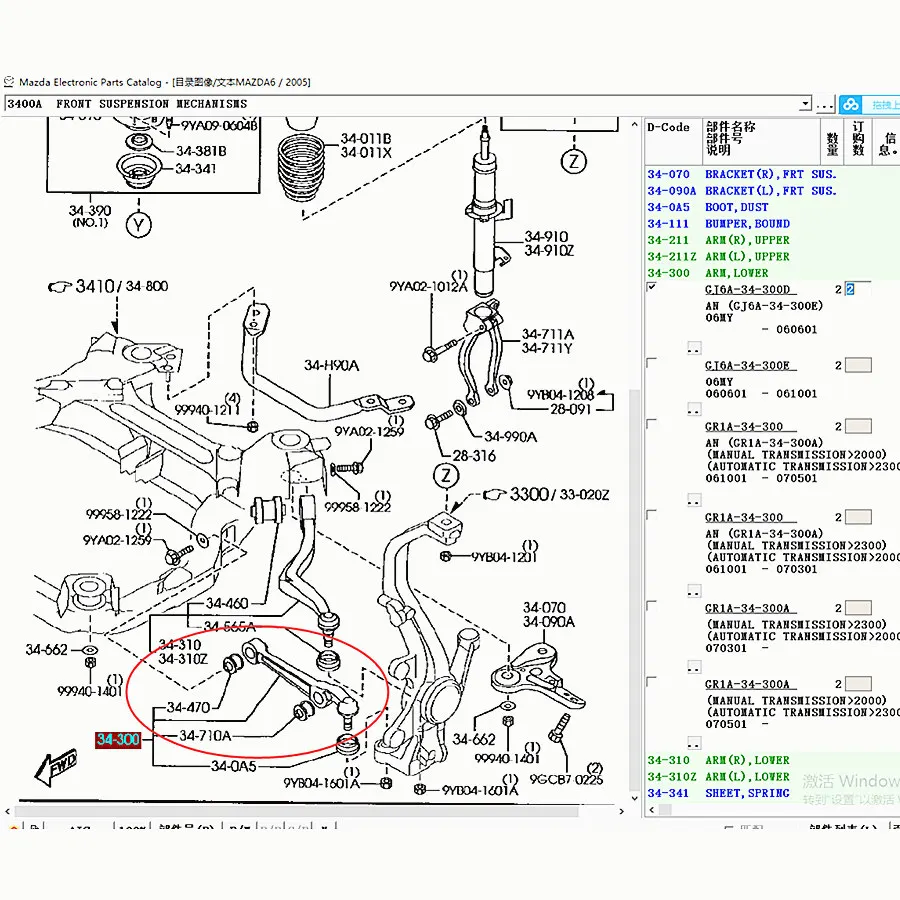Check the GR1A-34-300 entry ending 070501
Image resolution: width=900 pixels, height=900 pixels.
[651, 424]
